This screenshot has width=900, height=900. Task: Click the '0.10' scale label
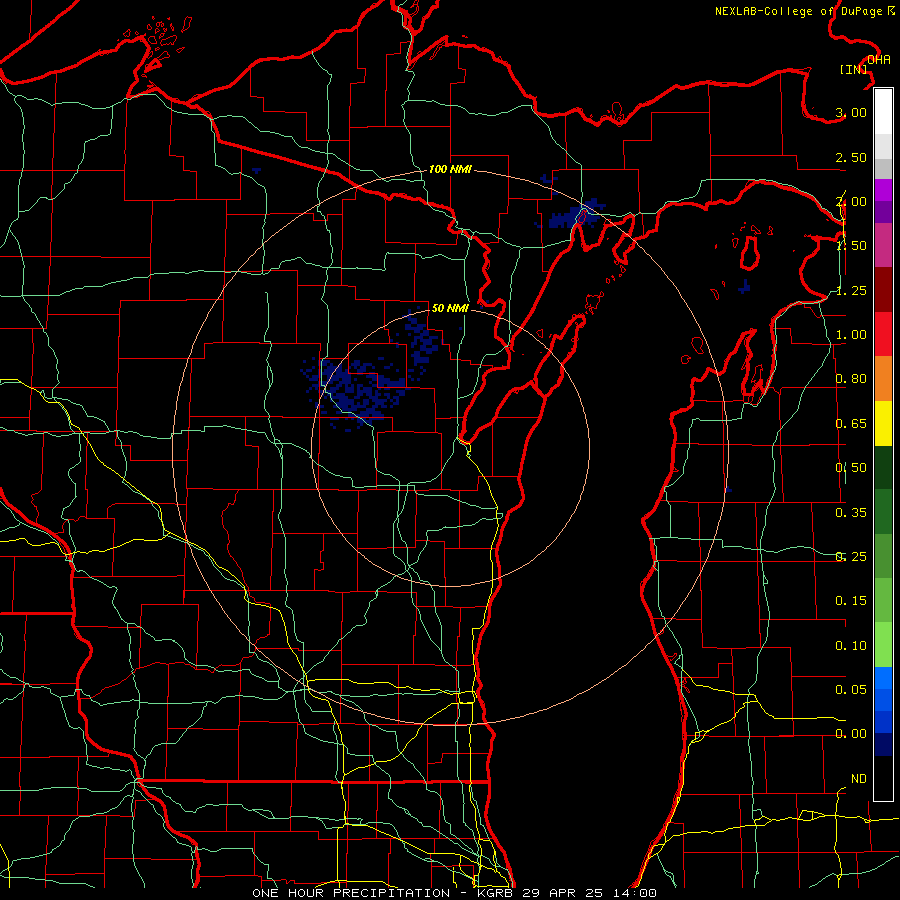point(851,646)
